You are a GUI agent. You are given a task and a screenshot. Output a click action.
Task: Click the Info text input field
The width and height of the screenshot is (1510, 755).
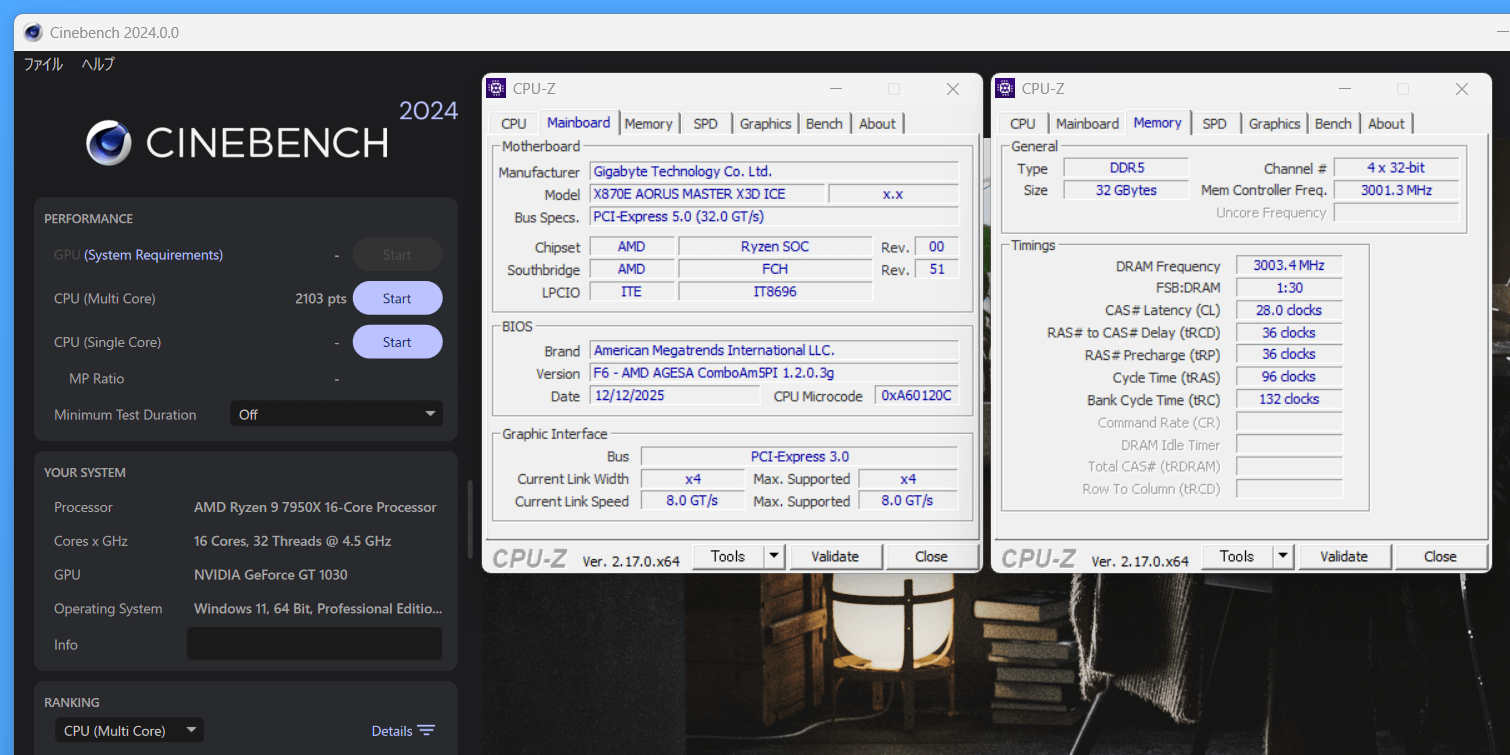[x=314, y=644]
